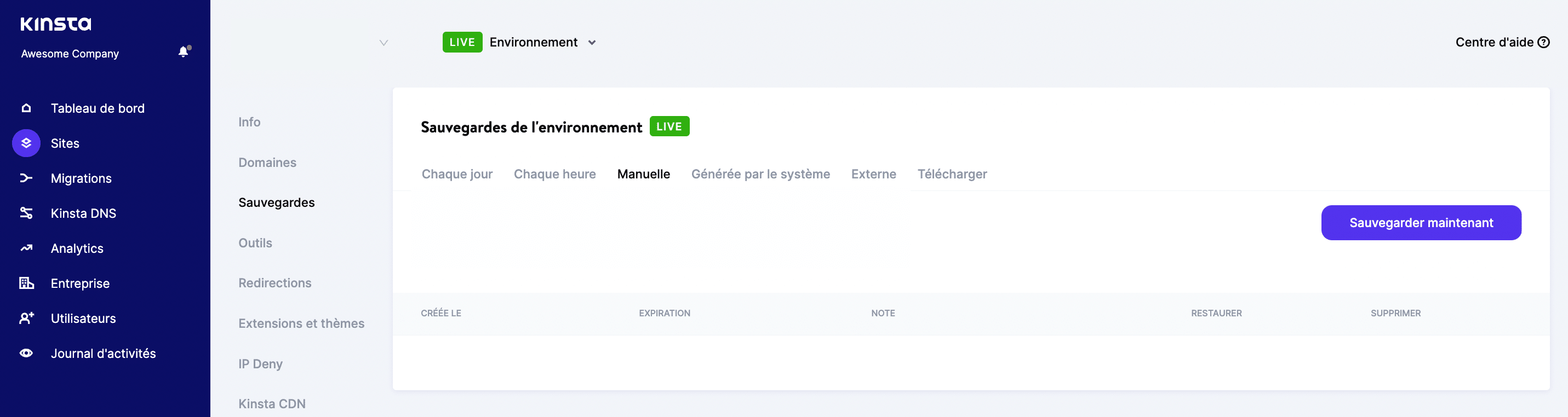
Task: Click Sauvegardes de l'environnement heading
Action: 531,127
